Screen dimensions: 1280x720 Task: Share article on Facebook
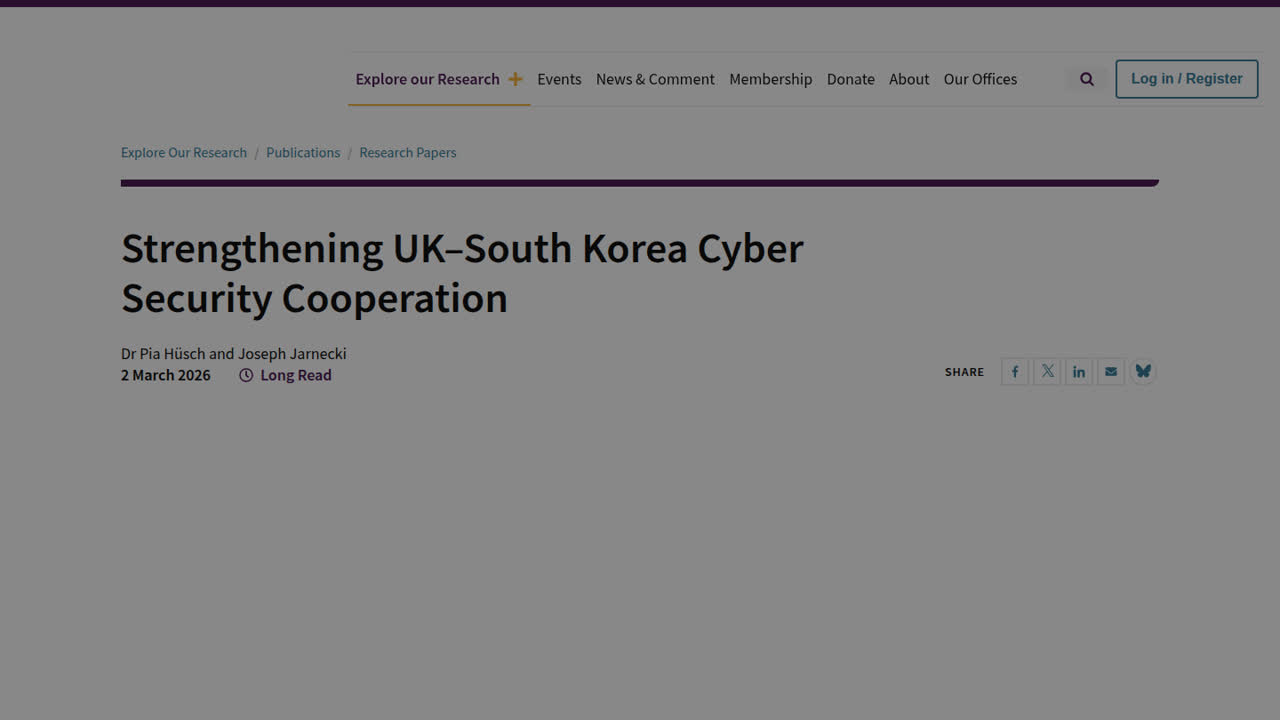1015,372
